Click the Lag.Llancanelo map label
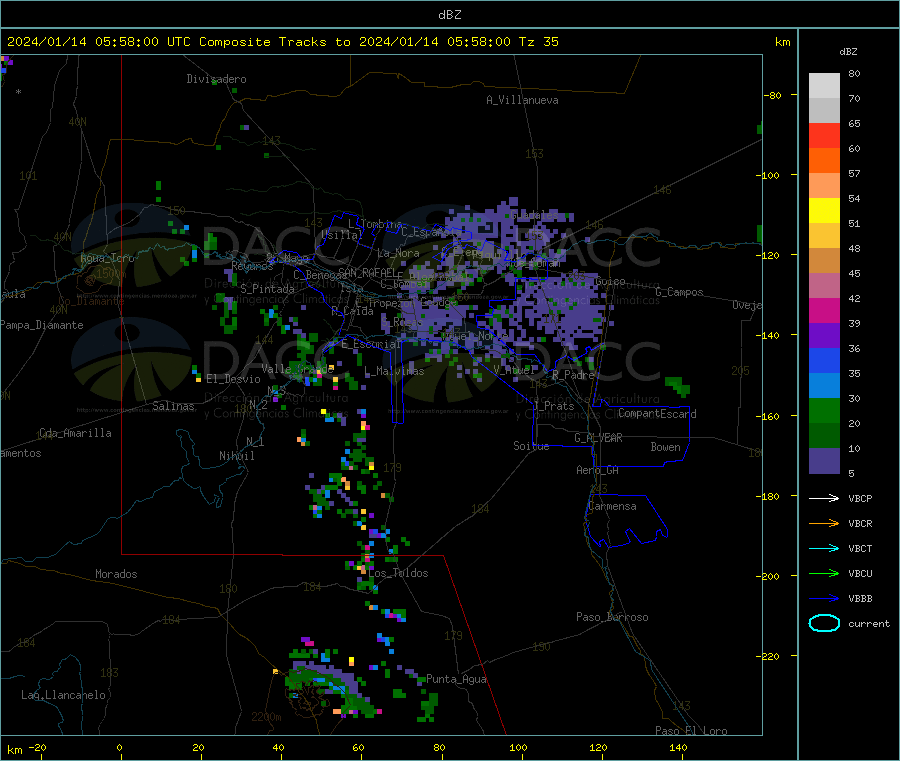The height and width of the screenshot is (761, 900). (x=63, y=695)
